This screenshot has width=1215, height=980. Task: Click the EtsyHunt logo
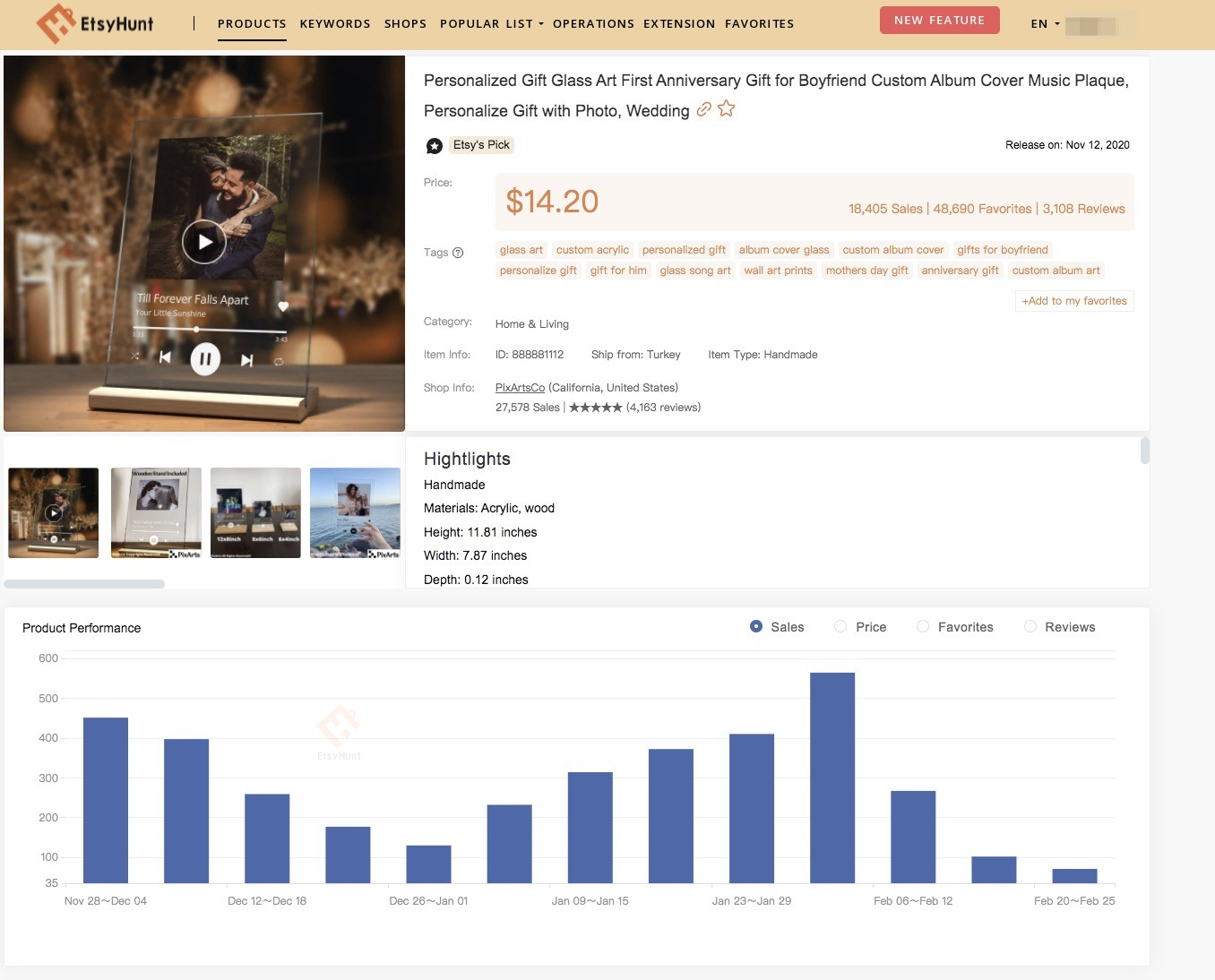(x=95, y=23)
